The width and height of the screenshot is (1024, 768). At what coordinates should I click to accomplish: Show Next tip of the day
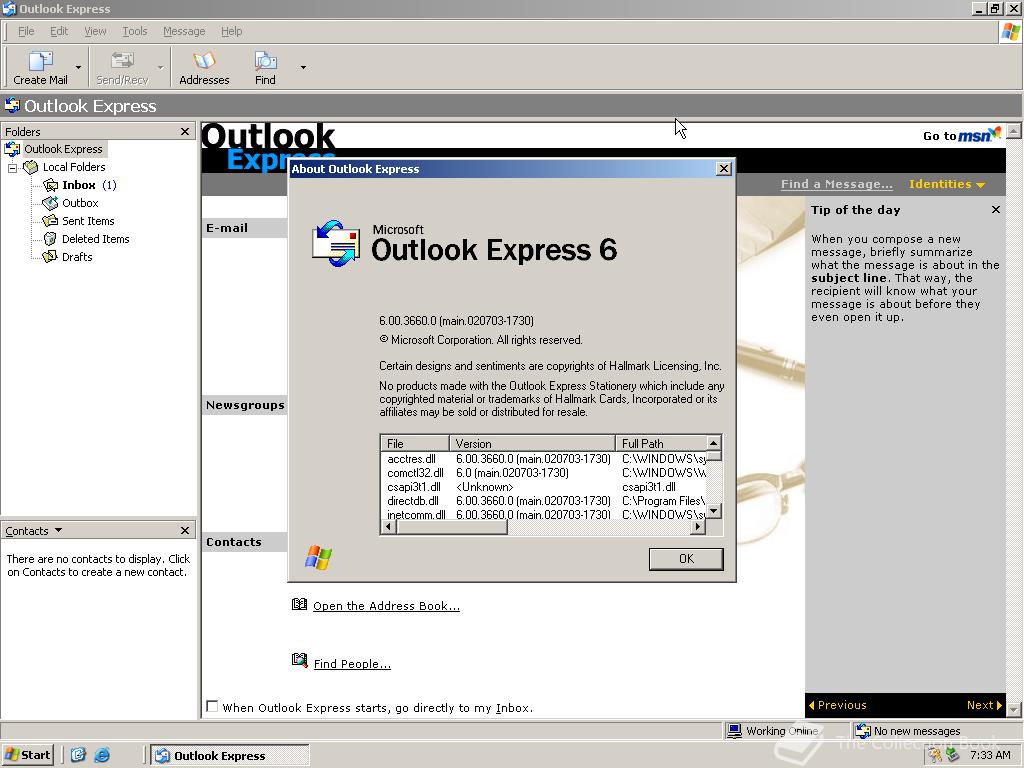pyautogui.click(x=984, y=705)
